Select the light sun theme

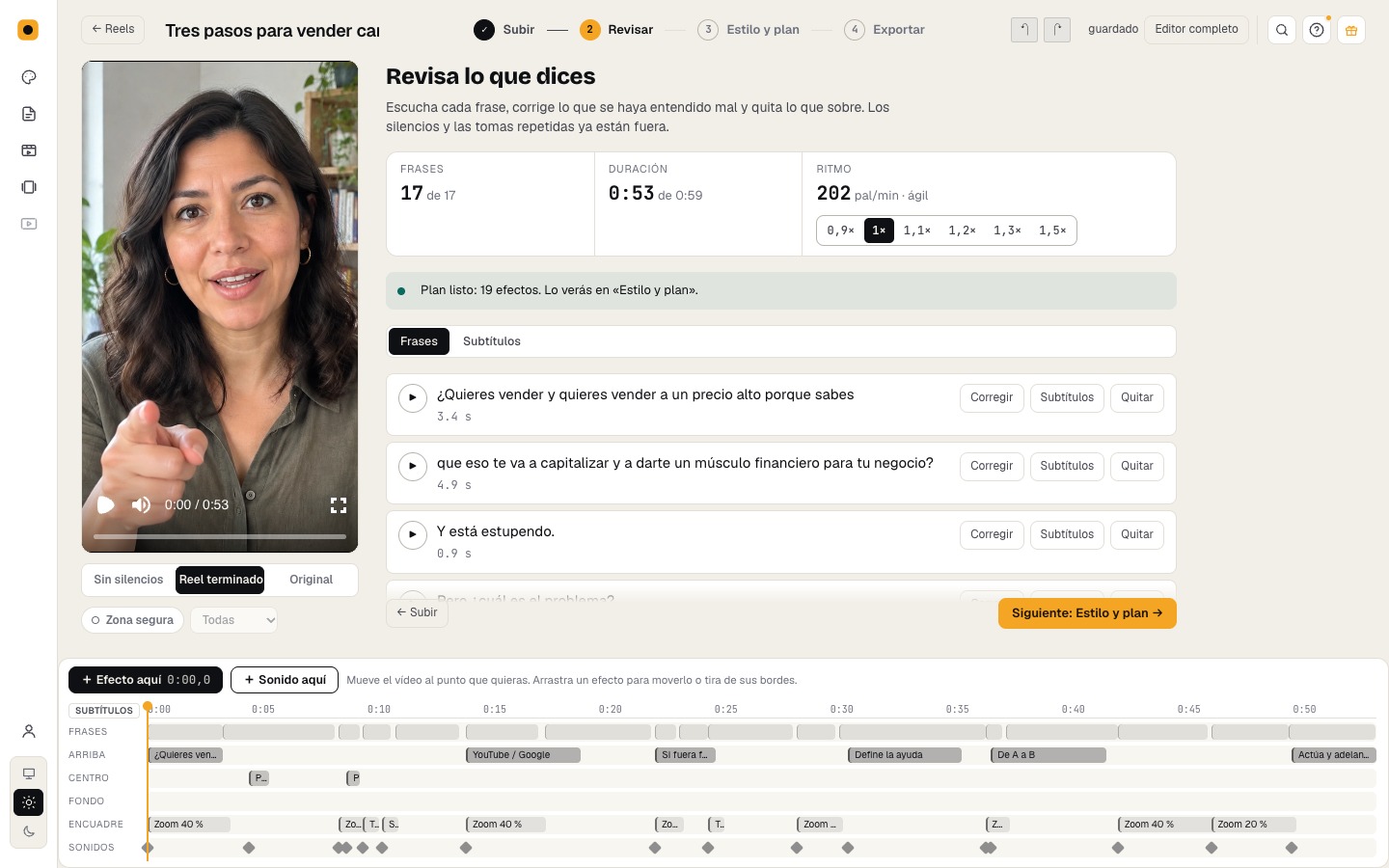tap(29, 802)
